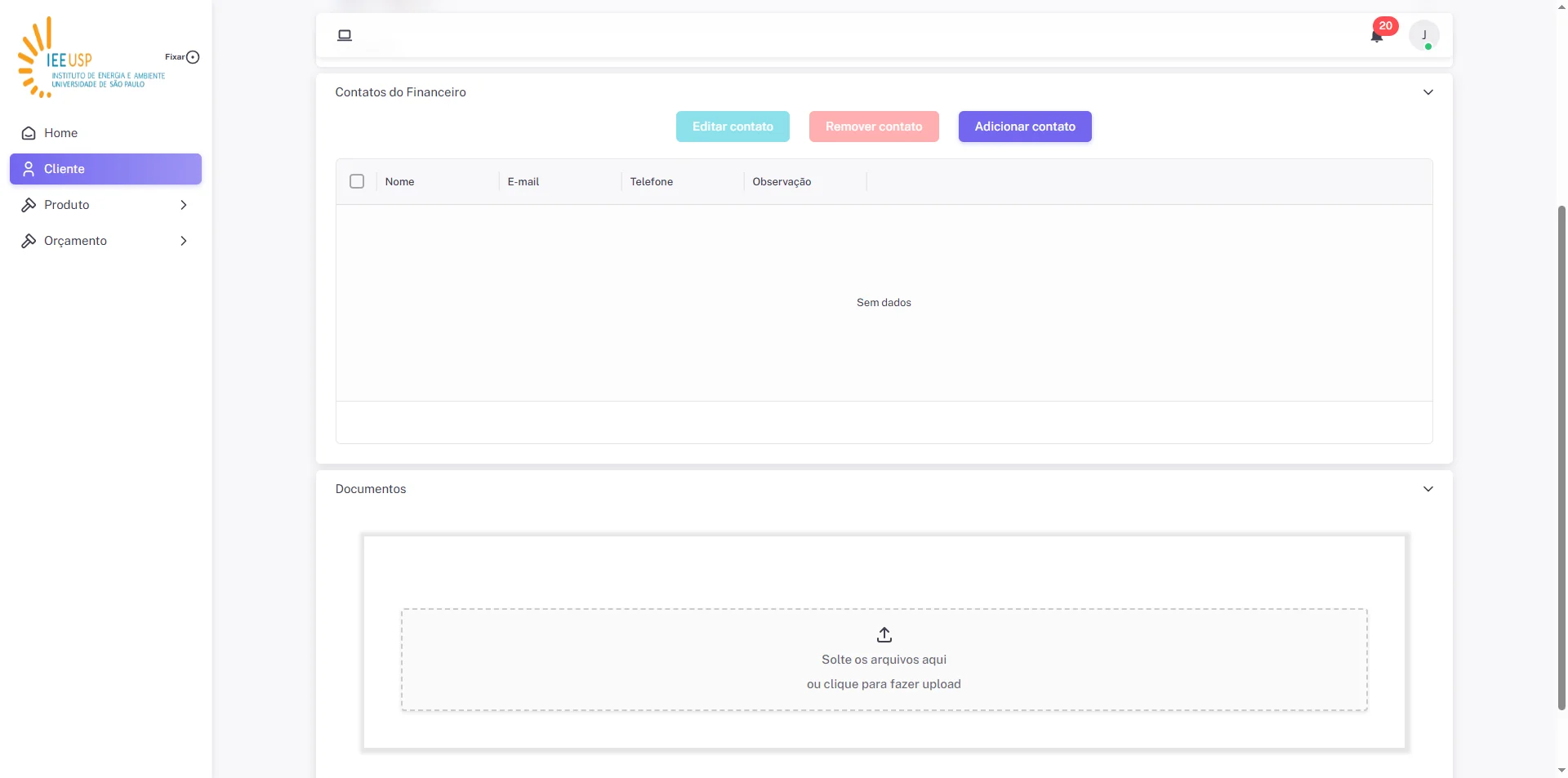Screen dimensions: 1568x778
Task: Click the notification bell icon
Action: point(1376,37)
